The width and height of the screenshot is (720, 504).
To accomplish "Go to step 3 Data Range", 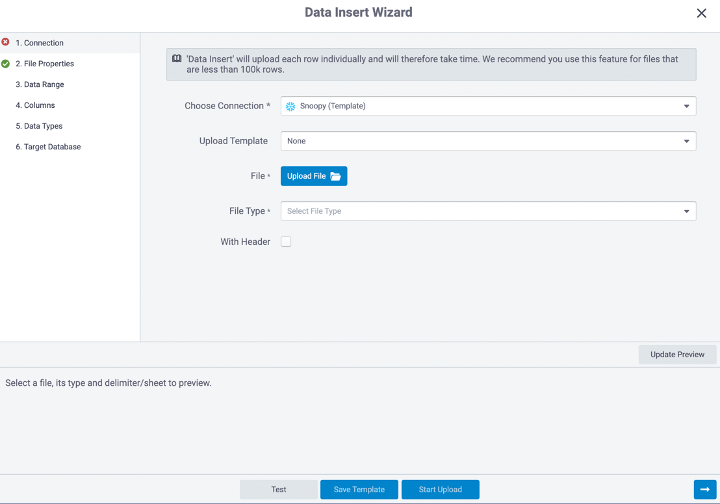I will click(40, 84).
